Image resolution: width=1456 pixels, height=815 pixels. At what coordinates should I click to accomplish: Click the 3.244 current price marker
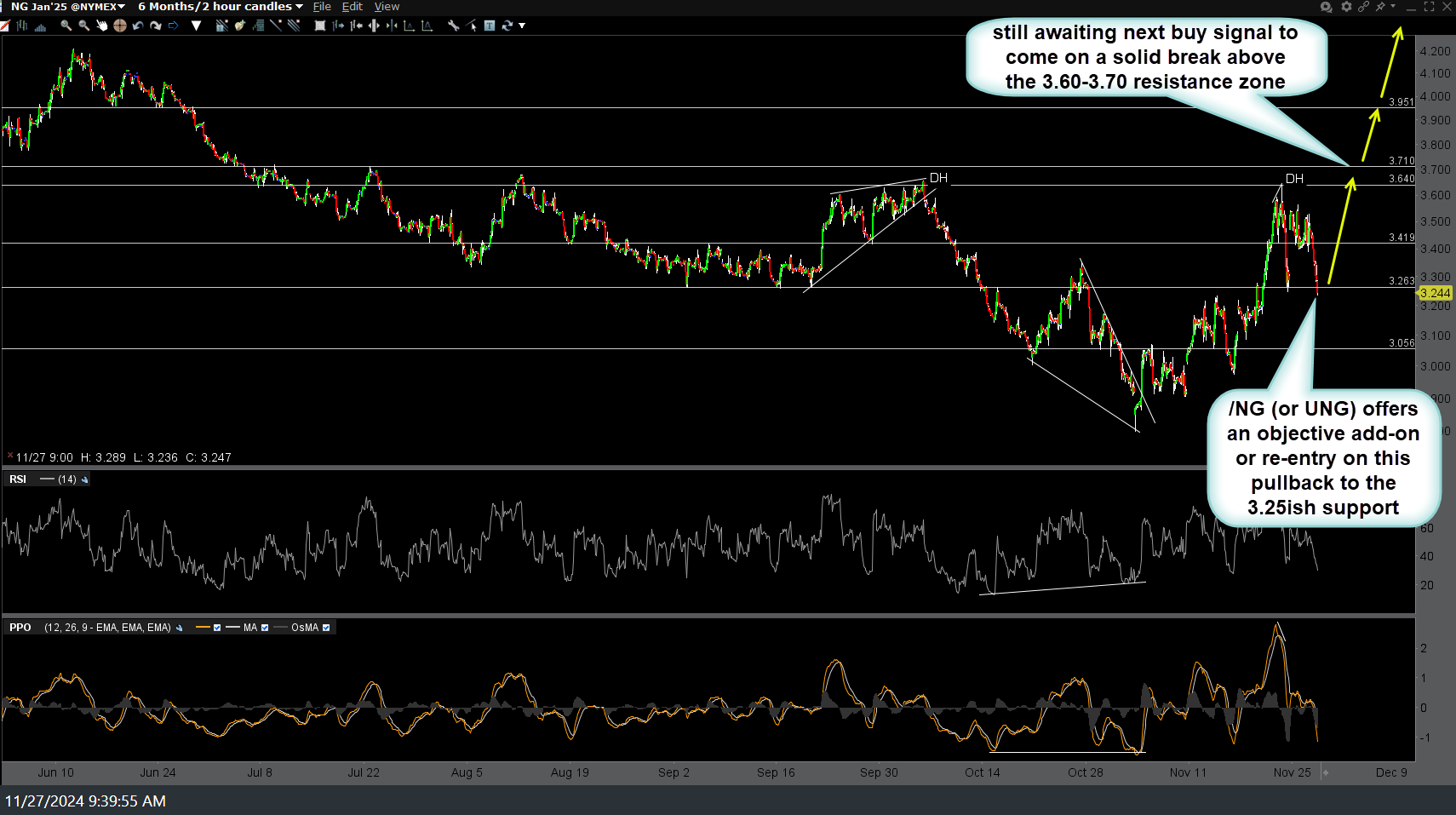click(1435, 293)
